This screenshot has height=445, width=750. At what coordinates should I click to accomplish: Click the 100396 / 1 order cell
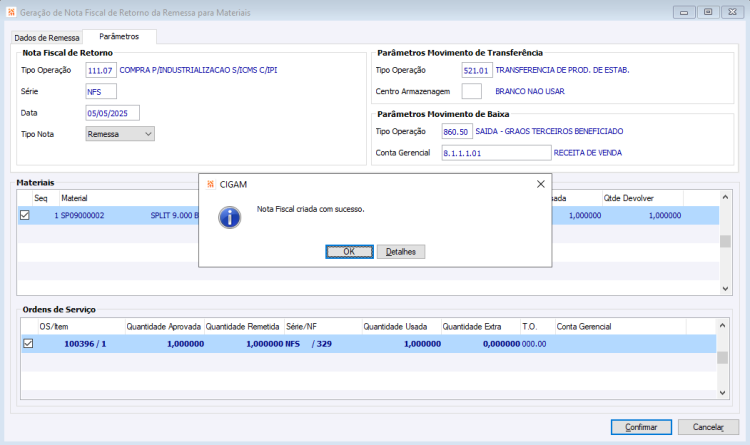85,344
